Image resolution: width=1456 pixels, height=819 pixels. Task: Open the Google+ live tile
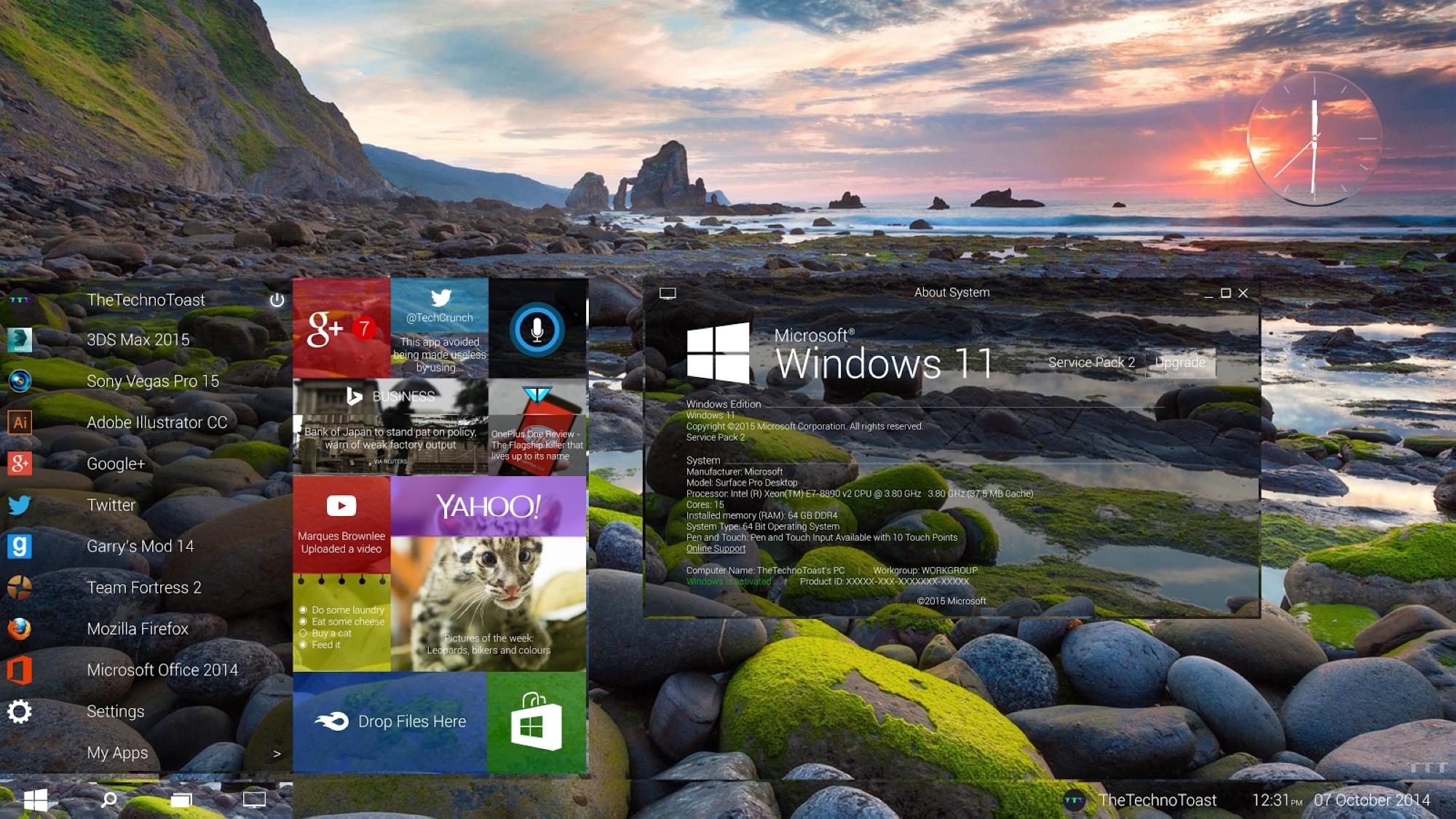coord(341,328)
